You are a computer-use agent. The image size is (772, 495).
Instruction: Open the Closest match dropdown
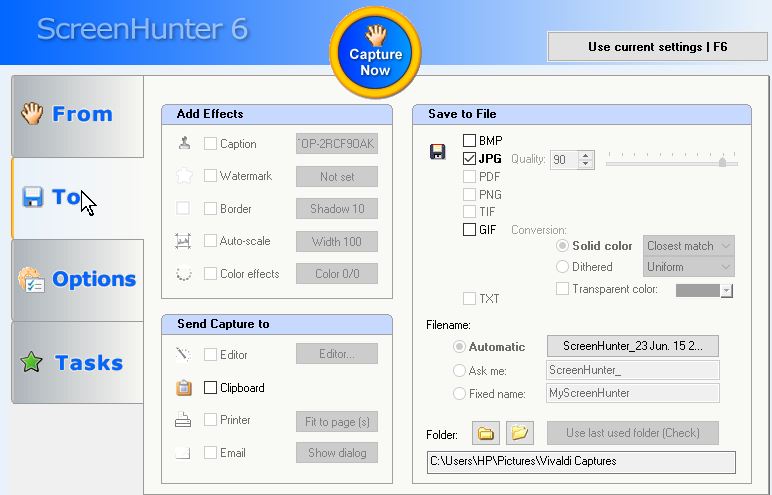(x=688, y=246)
